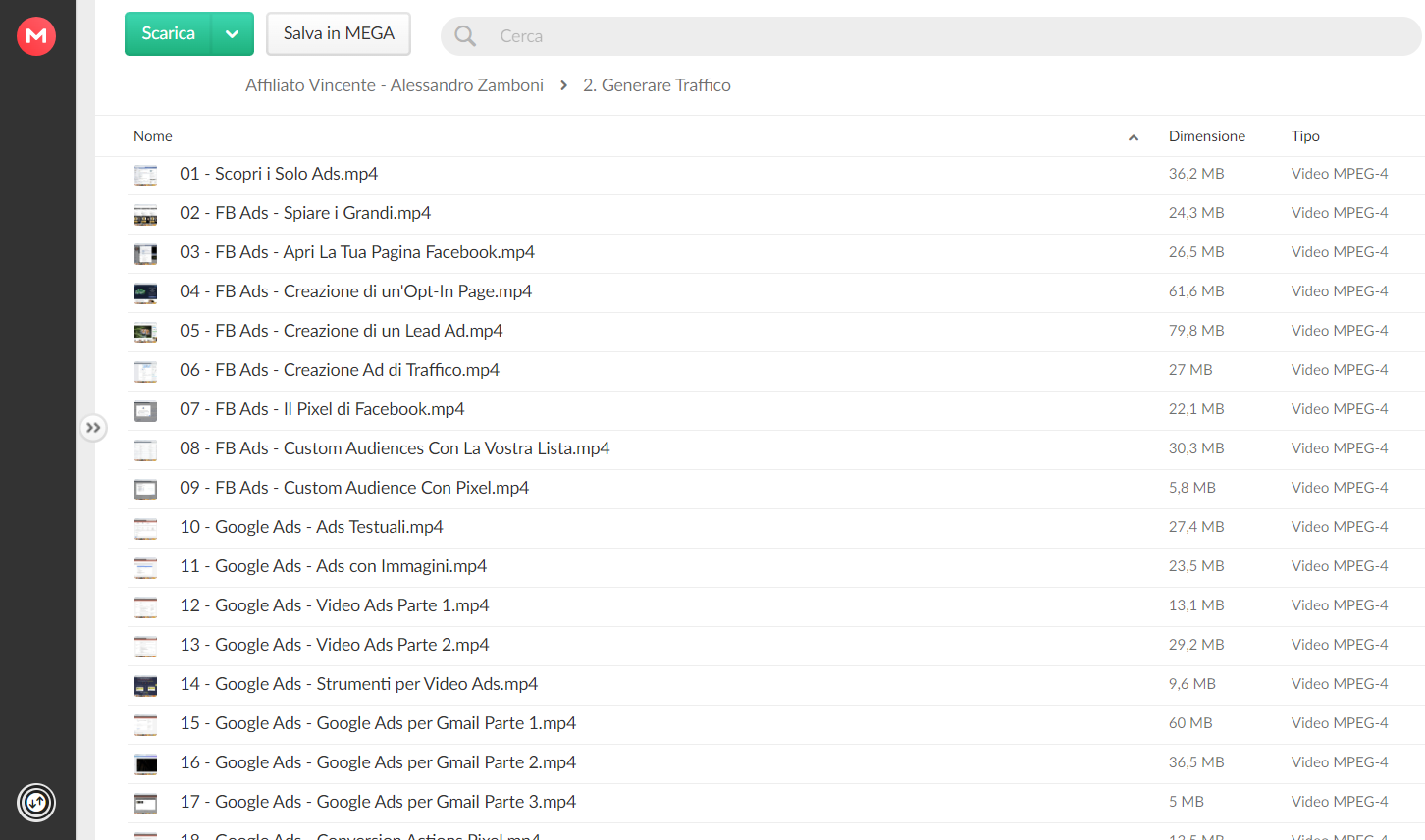The width and height of the screenshot is (1425, 840).
Task: Click thumbnail of 09 - Custom Audience Con Pixel
Action: click(x=145, y=490)
